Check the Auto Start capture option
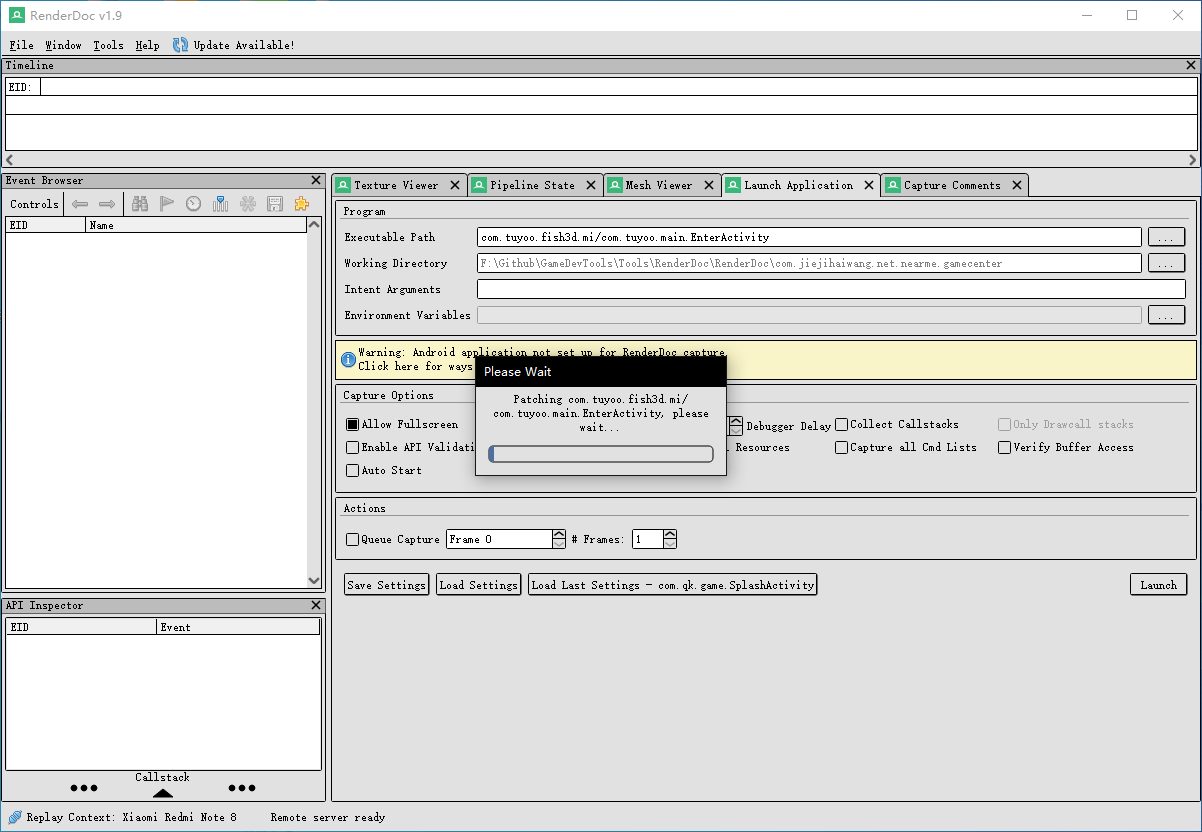The height and width of the screenshot is (832, 1202). tap(352, 470)
